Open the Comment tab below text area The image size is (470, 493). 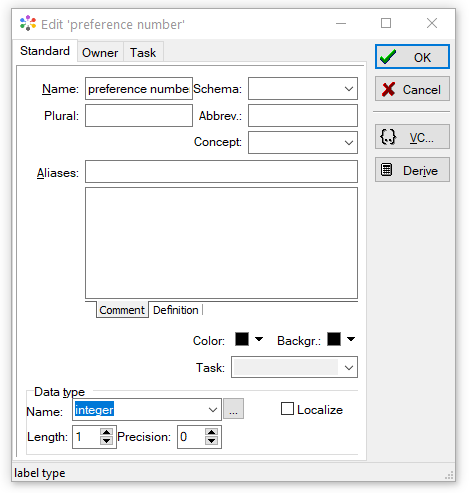(x=122, y=310)
